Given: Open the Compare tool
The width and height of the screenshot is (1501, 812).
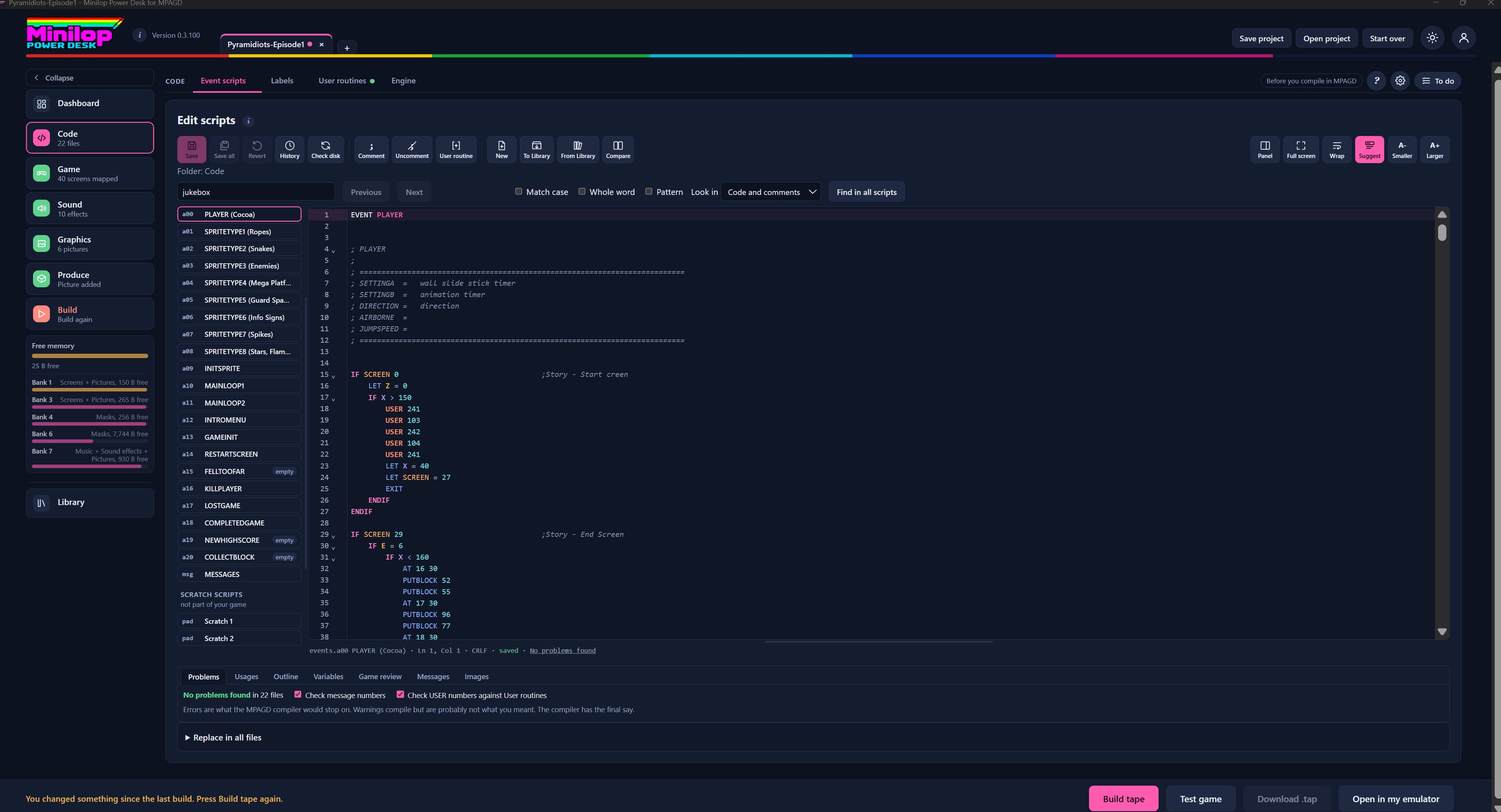Looking at the screenshot, I should point(618,149).
